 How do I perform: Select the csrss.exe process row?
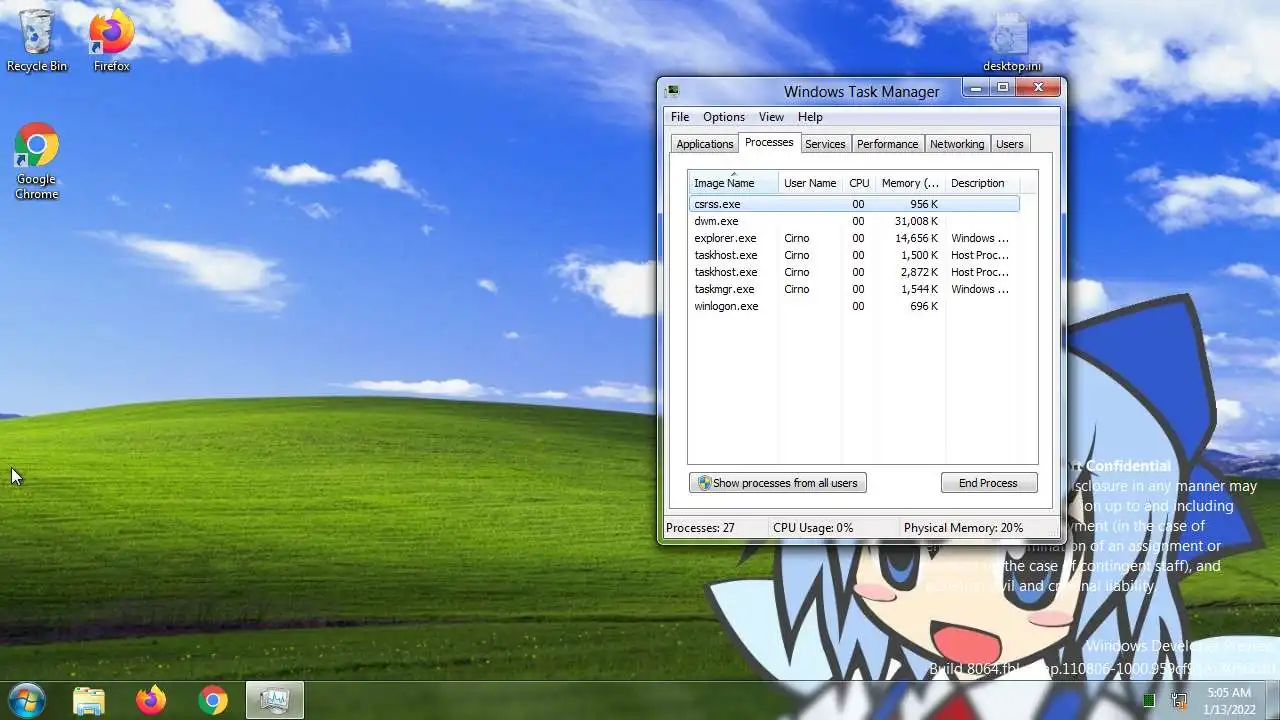[x=854, y=204]
